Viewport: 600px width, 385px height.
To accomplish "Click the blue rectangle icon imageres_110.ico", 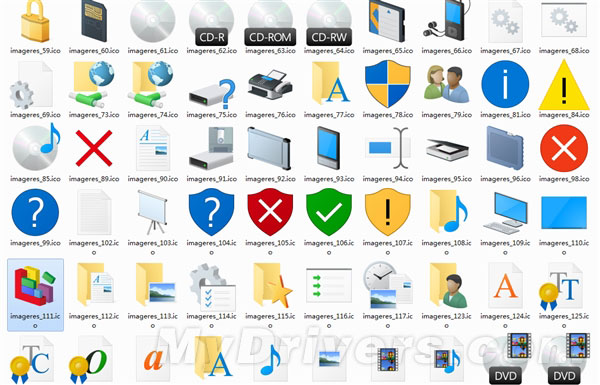I will click(564, 213).
